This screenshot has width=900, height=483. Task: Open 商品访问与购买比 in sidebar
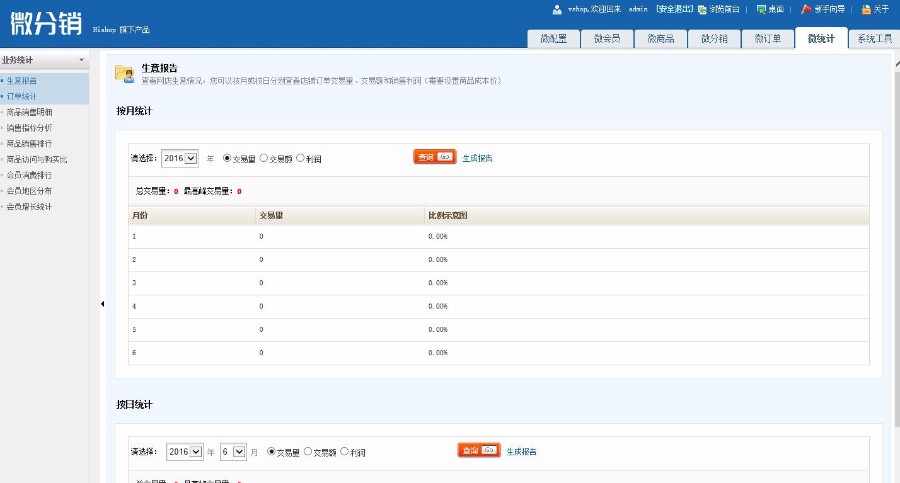pos(37,159)
